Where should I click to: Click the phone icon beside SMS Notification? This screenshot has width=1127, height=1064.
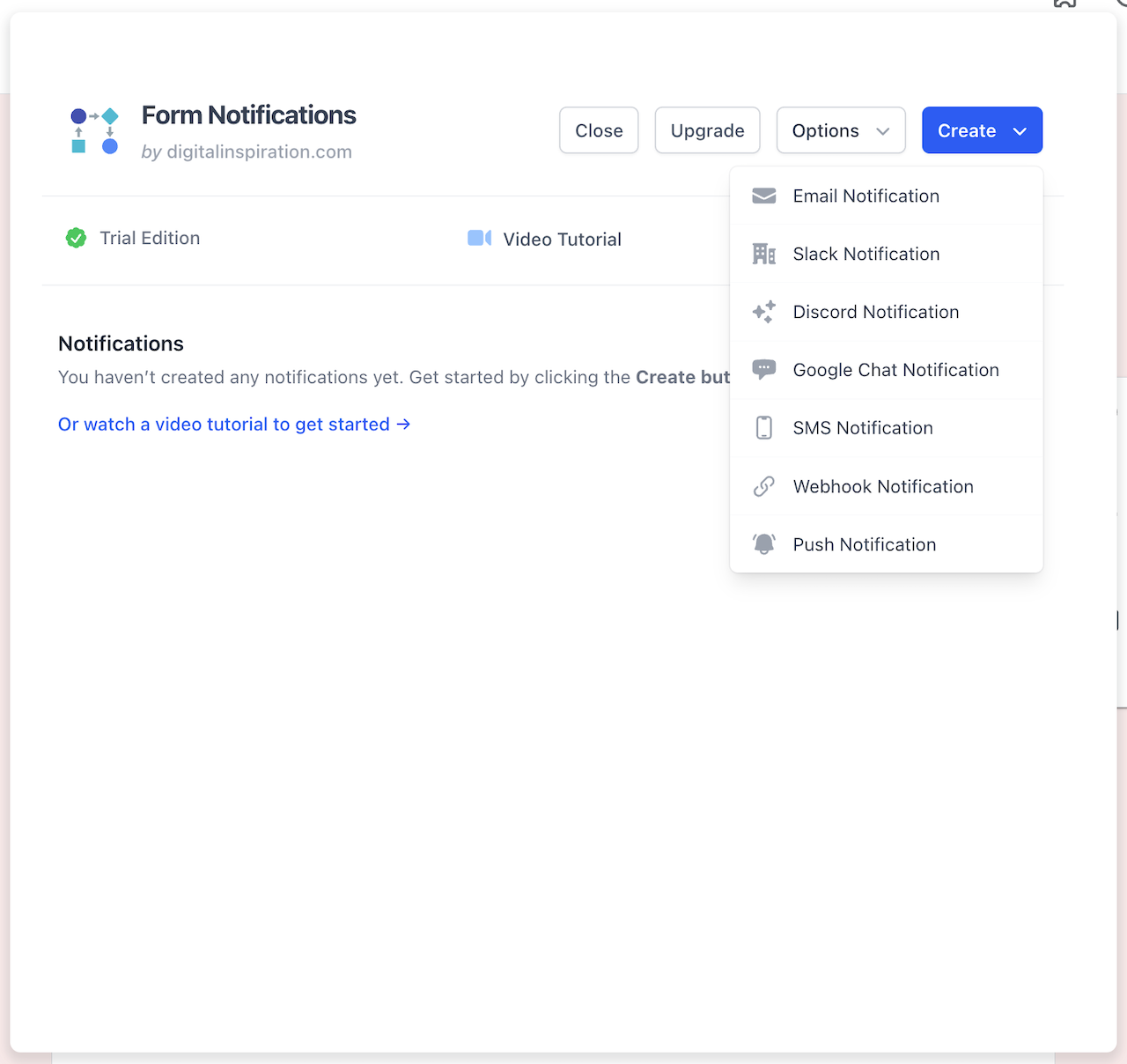coord(763,428)
